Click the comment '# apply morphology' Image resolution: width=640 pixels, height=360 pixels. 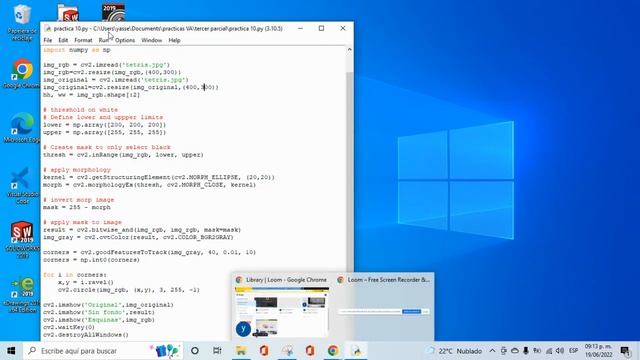pos(77,170)
